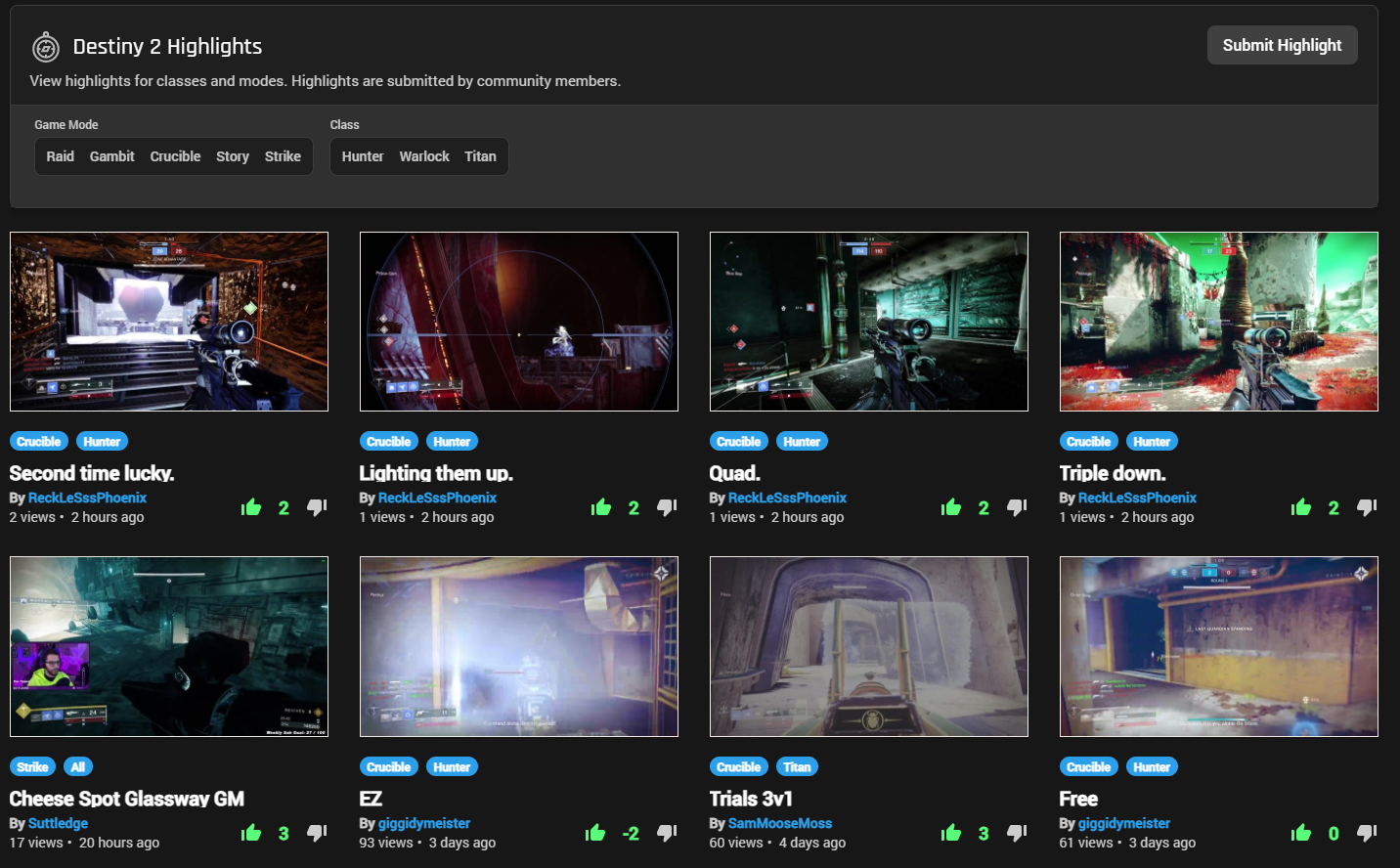1400x868 pixels.
Task: Downvote the 'Free' highlight
Action: point(1367,833)
